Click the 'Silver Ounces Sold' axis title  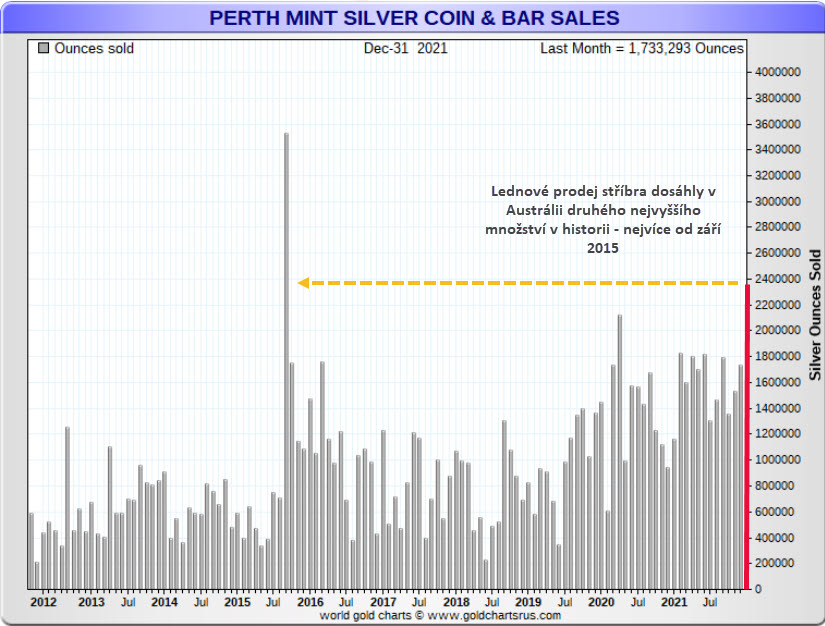point(815,315)
